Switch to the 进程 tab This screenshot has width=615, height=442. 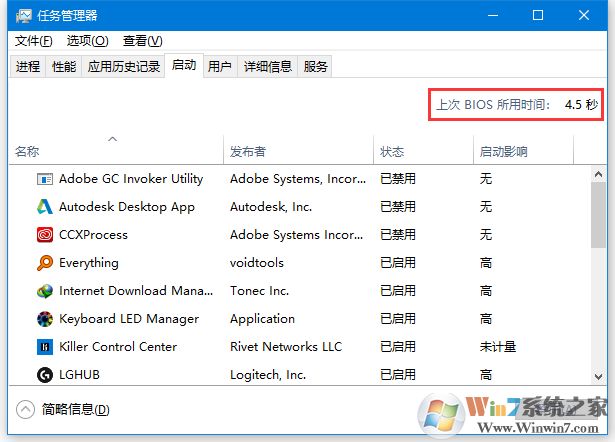pos(28,66)
